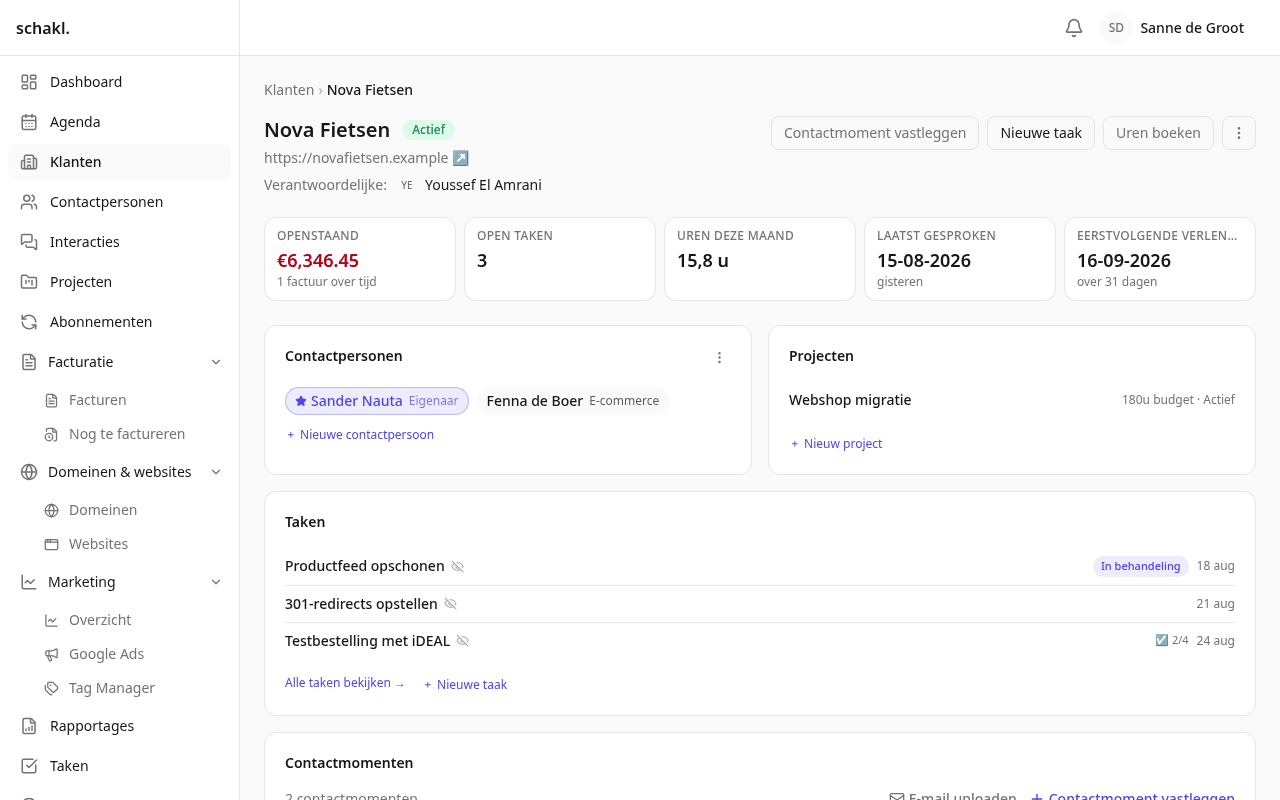Screen dimensions: 1280x800
Task: Open the Fenna de Boer contact chip
Action: (573, 401)
